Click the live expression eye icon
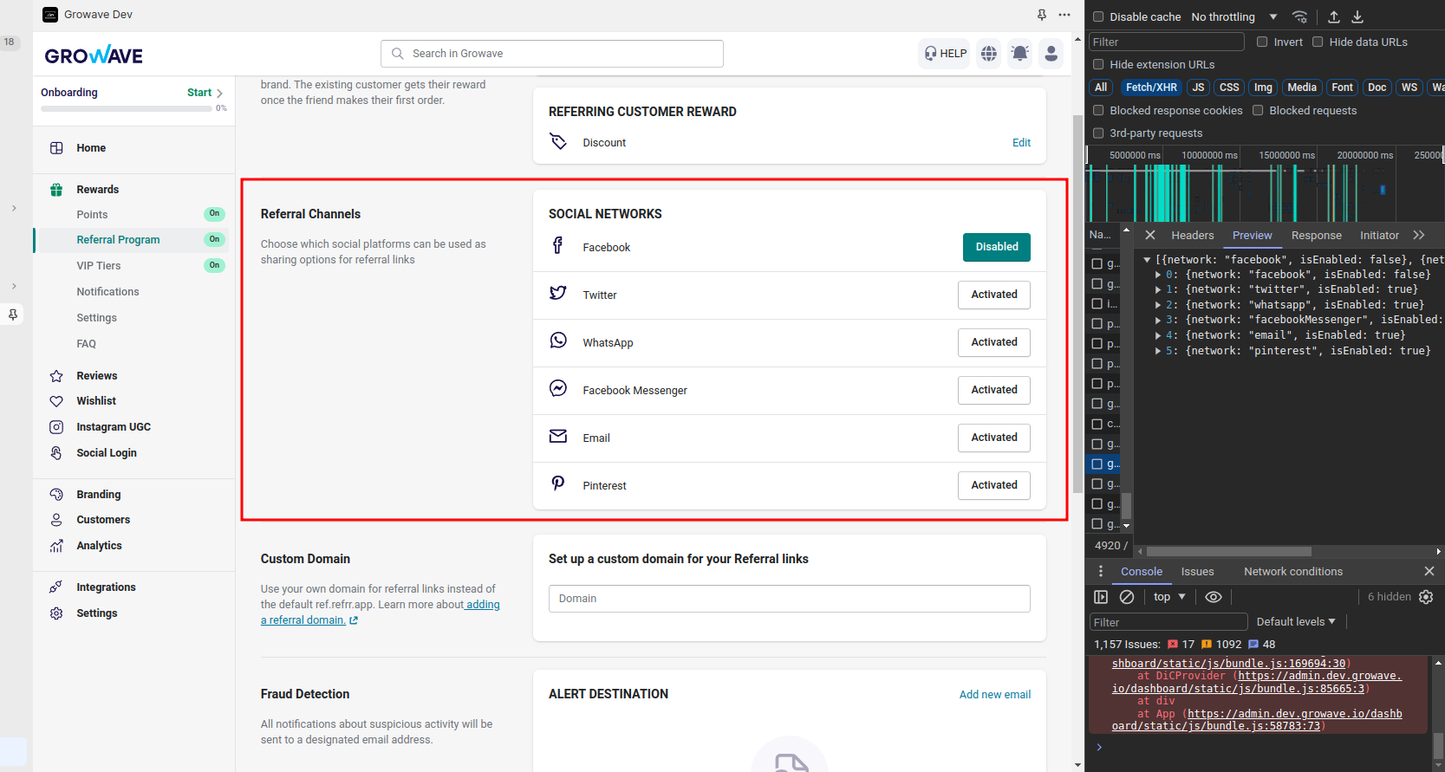 [x=1213, y=597]
